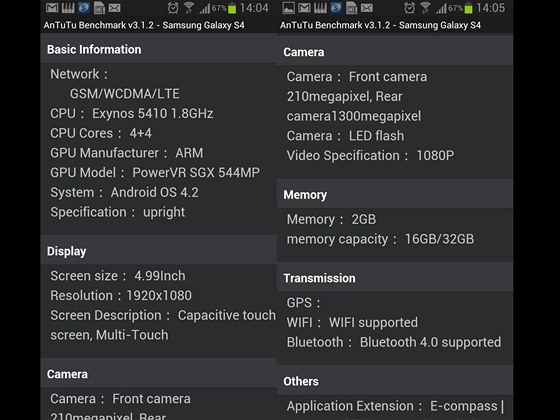Tap the SD card icon in the 14:05 status bar

click(x=351, y=8)
